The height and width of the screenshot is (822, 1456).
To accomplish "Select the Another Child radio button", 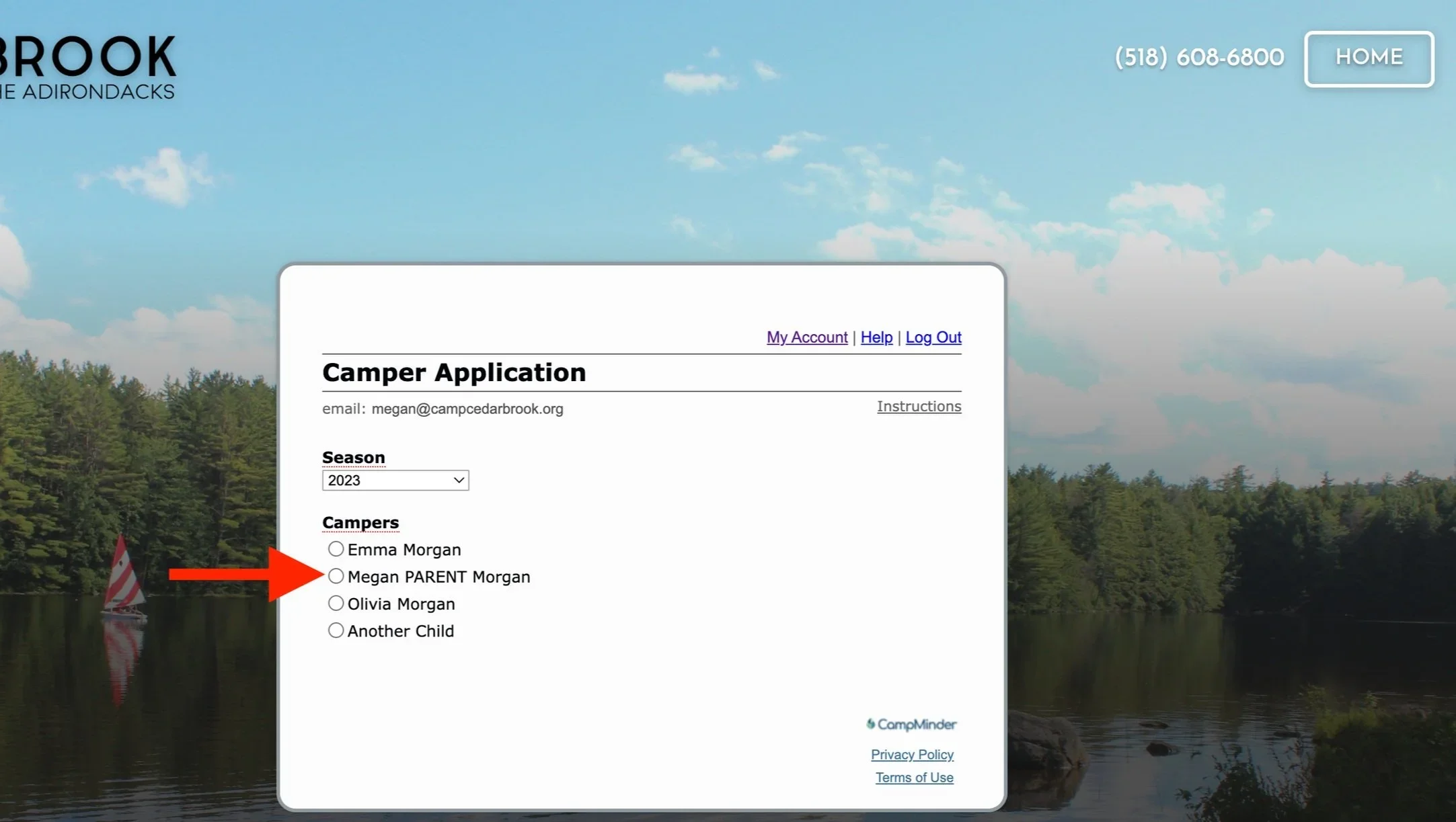I will pyautogui.click(x=336, y=630).
